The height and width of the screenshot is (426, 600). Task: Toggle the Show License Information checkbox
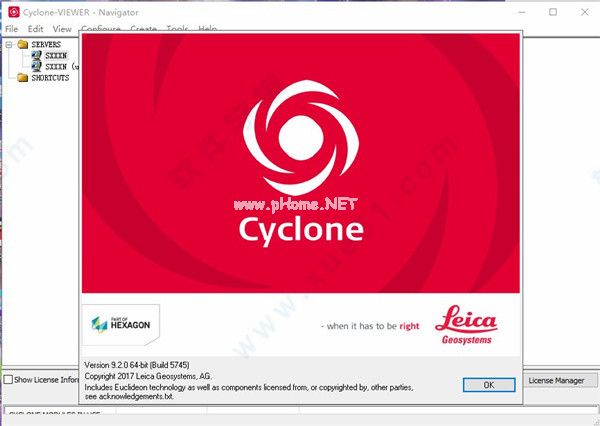tap(8, 379)
